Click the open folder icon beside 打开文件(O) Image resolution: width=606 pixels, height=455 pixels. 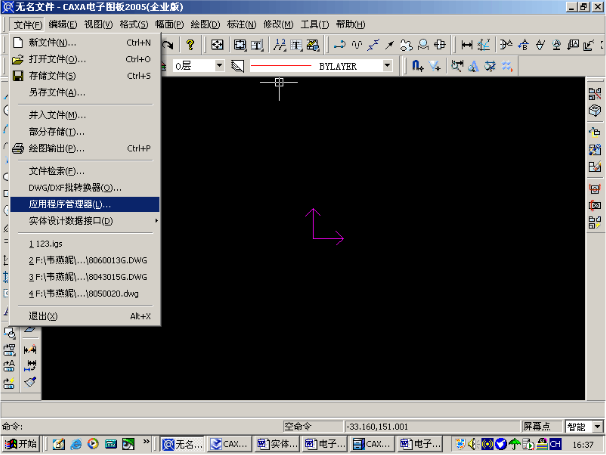17,59
